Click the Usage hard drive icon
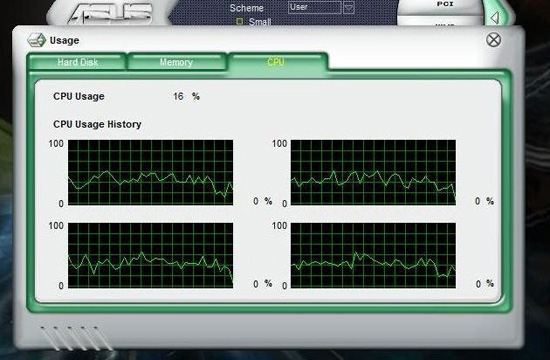This screenshot has width=550, height=360. (37, 40)
